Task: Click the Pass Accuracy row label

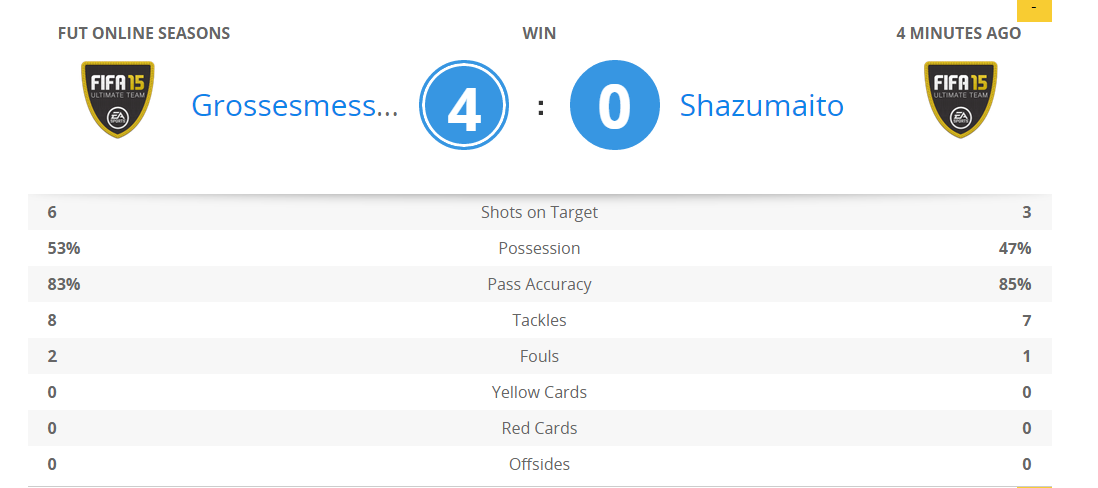Action: [x=539, y=284]
